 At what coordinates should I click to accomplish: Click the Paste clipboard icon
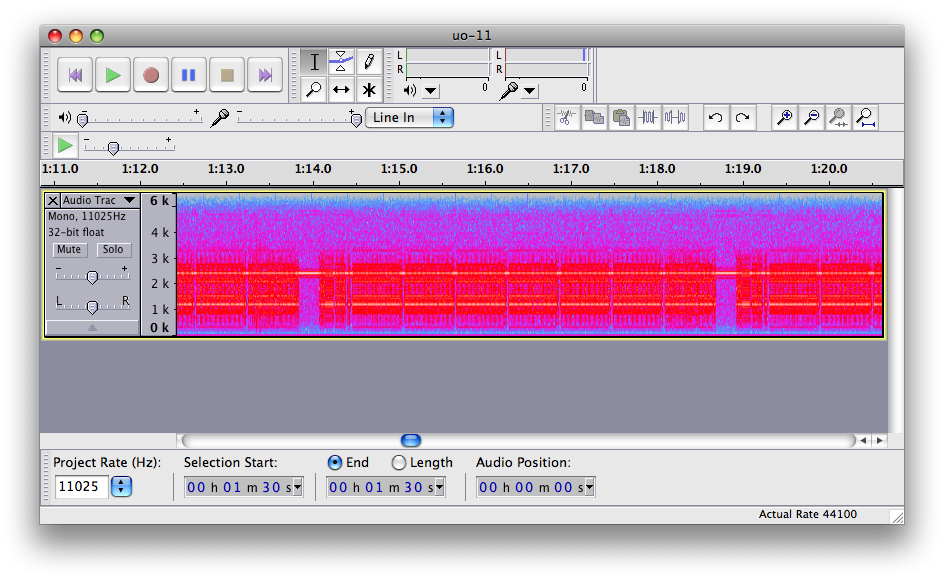click(621, 117)
